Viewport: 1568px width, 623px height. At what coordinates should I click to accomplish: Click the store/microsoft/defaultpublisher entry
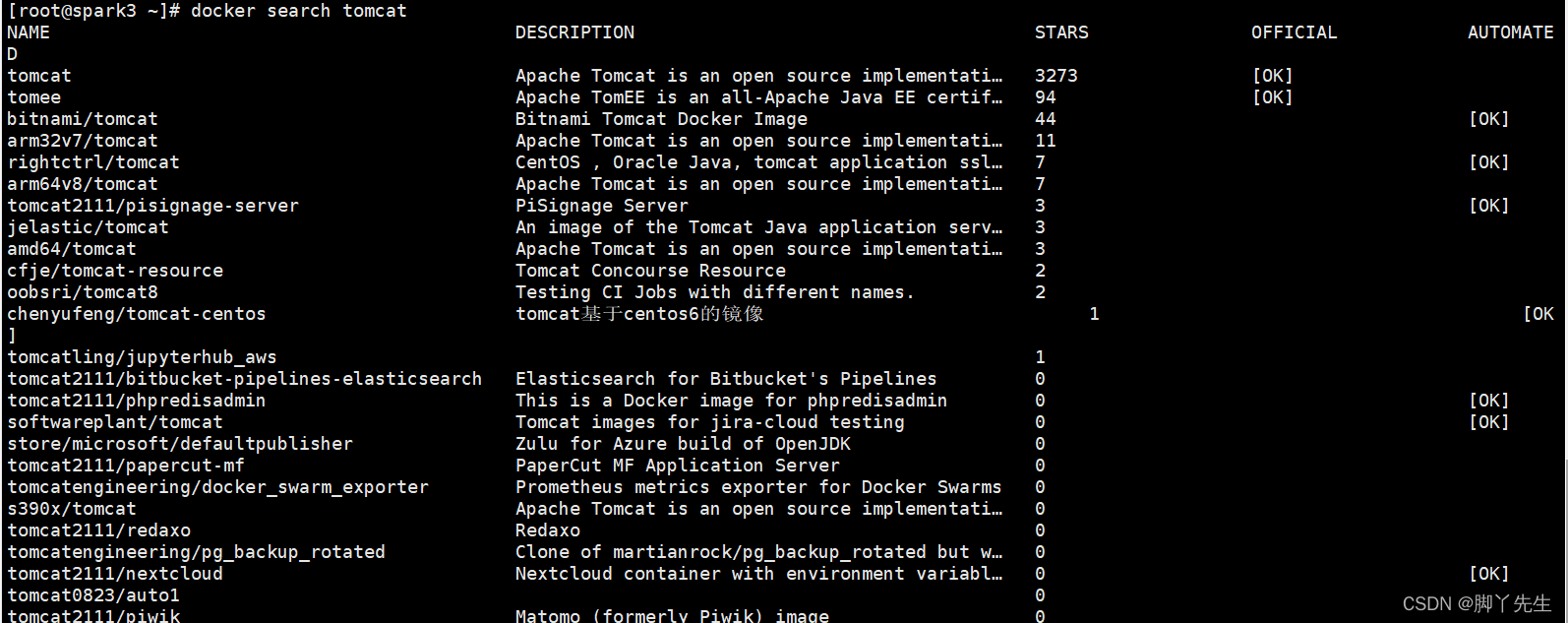pos(180,444)
